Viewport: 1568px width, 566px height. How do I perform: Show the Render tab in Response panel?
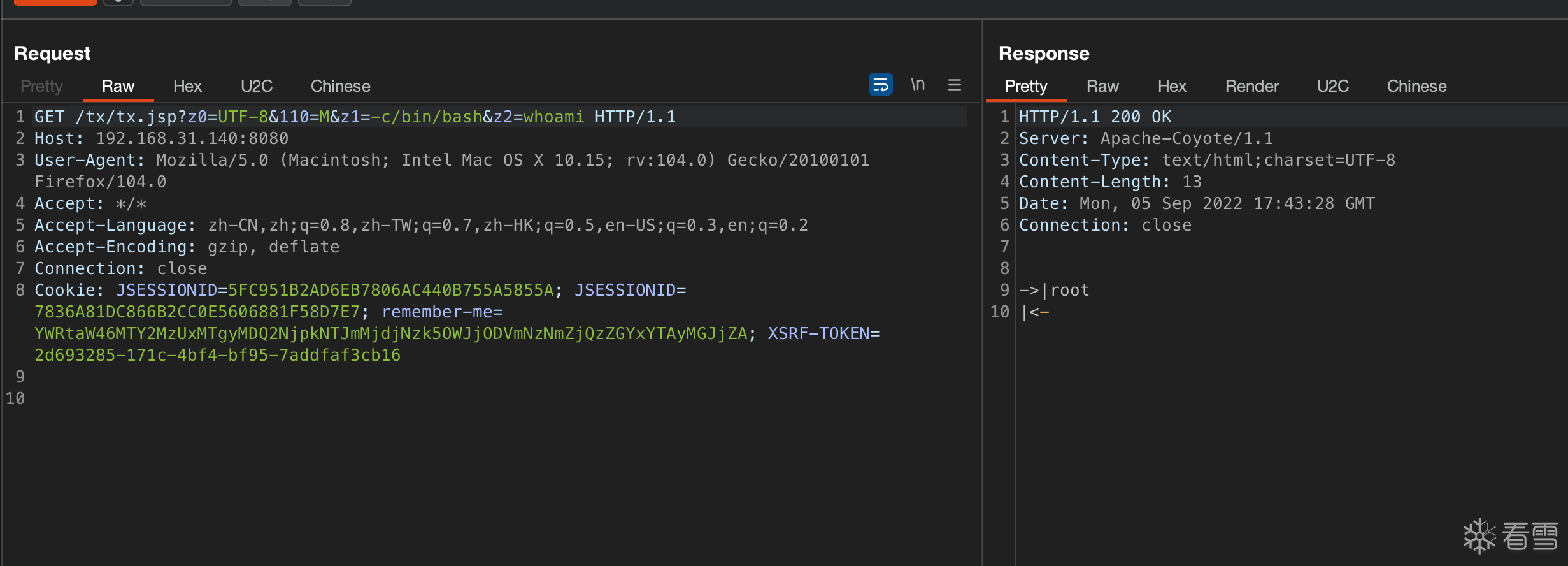point(1251,86)
